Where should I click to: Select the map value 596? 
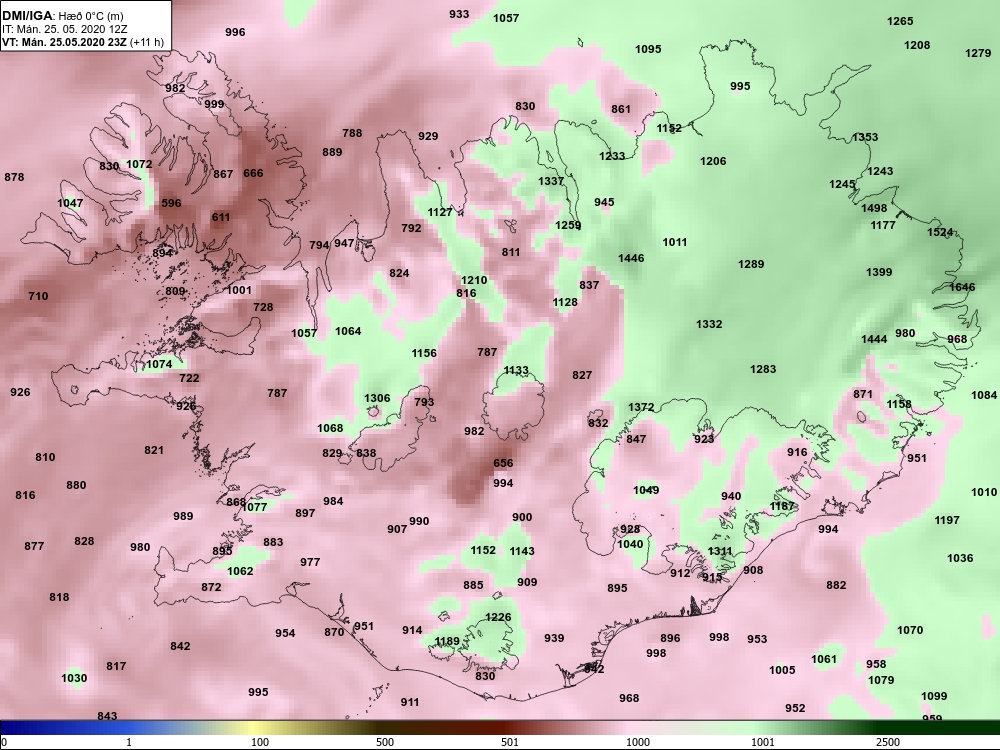[171, 203]
